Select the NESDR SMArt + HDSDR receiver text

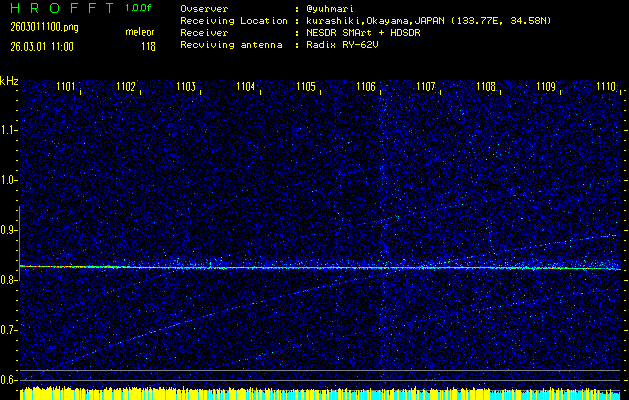363,33
